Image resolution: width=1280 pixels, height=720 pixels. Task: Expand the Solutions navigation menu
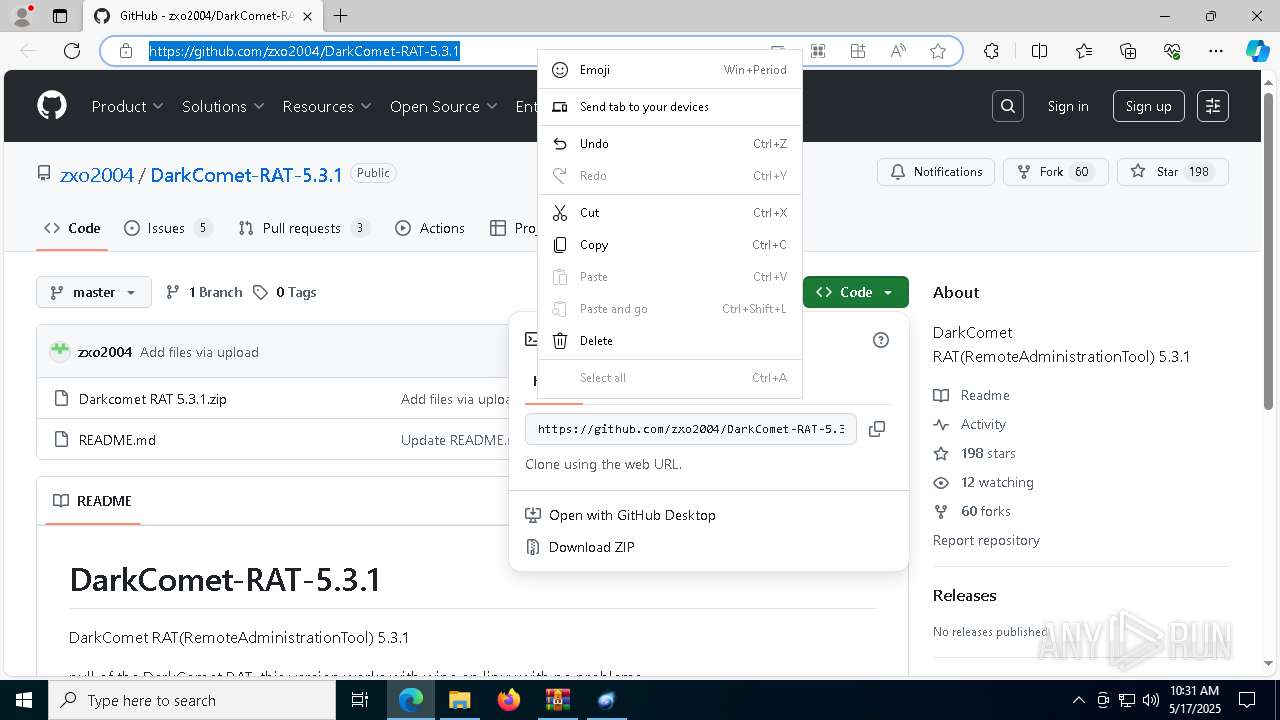pos(223,106)
